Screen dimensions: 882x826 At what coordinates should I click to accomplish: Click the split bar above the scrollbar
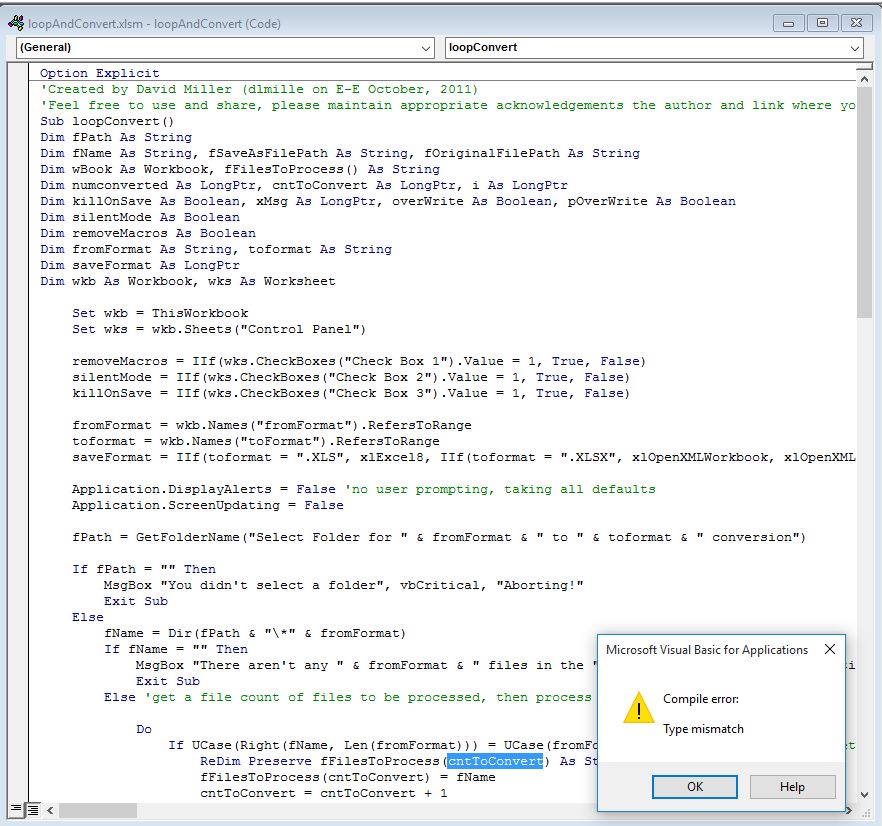[864, 67]
